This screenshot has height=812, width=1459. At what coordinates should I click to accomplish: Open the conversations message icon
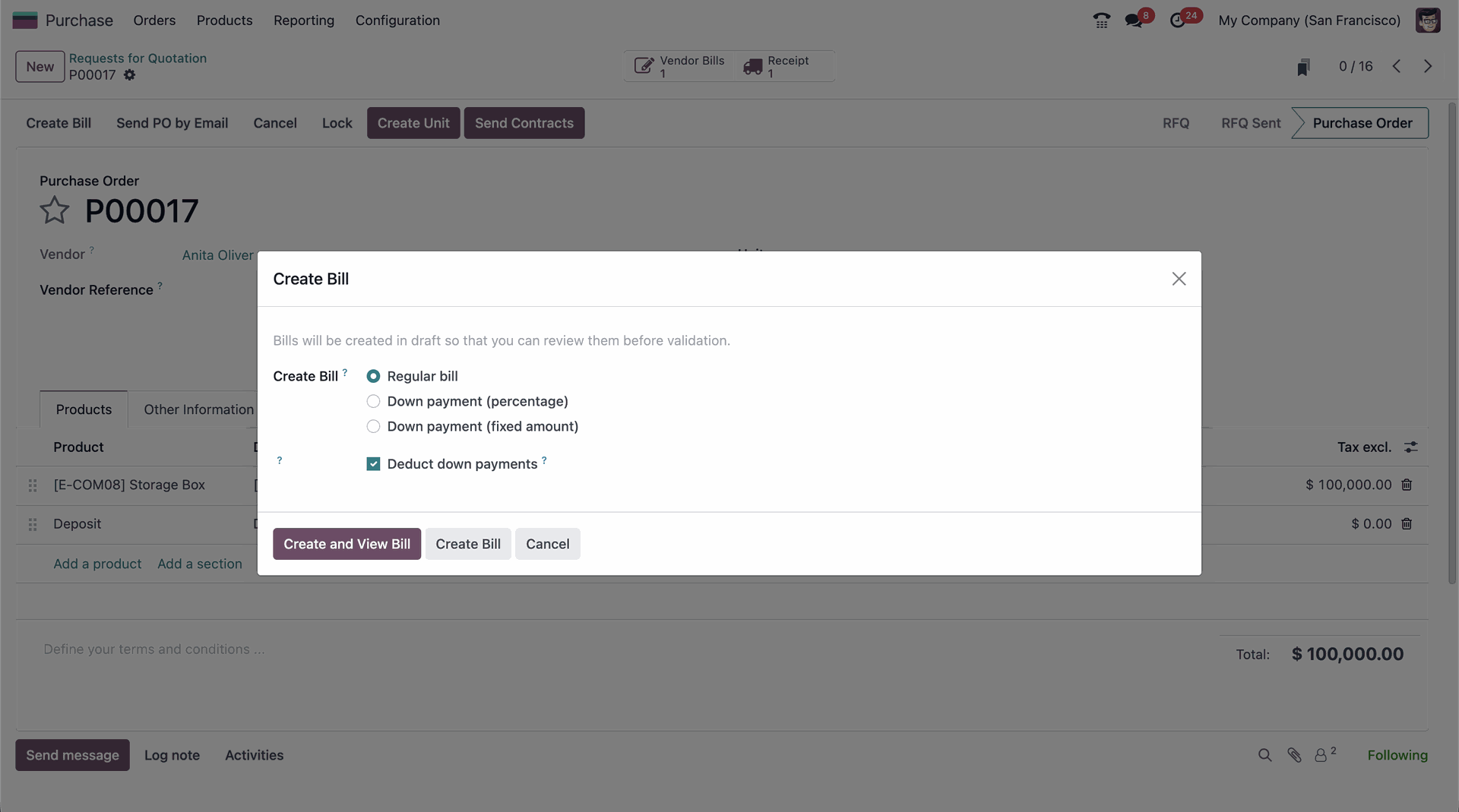(x=1134, y=21)
